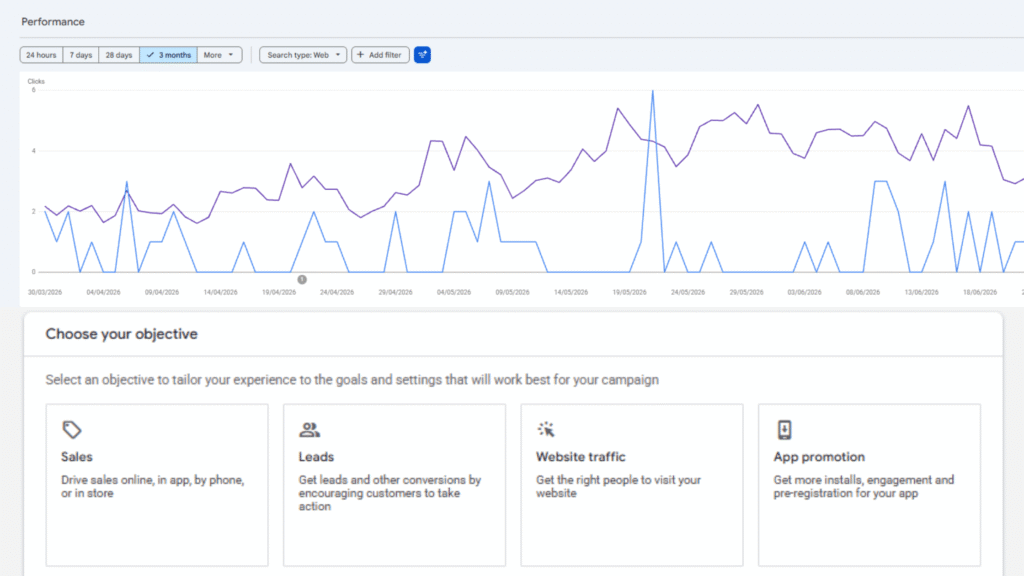Click the checkmark on 3 months
The image size is (1024, 576).
coord(150,55)
